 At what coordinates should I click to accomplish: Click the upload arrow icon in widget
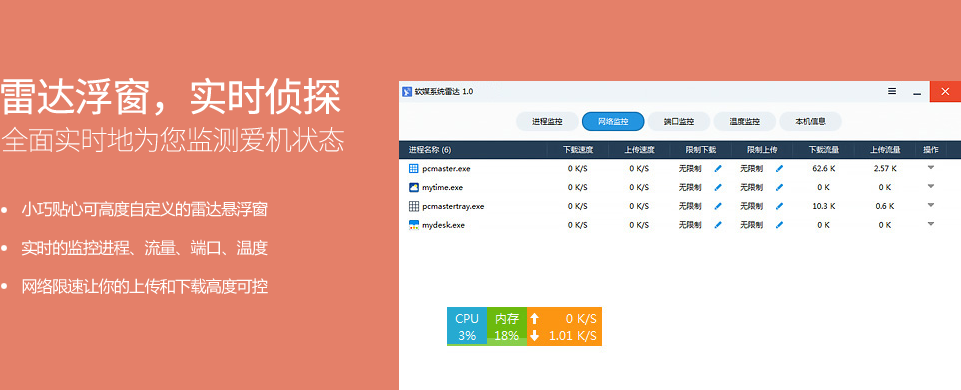534,318
